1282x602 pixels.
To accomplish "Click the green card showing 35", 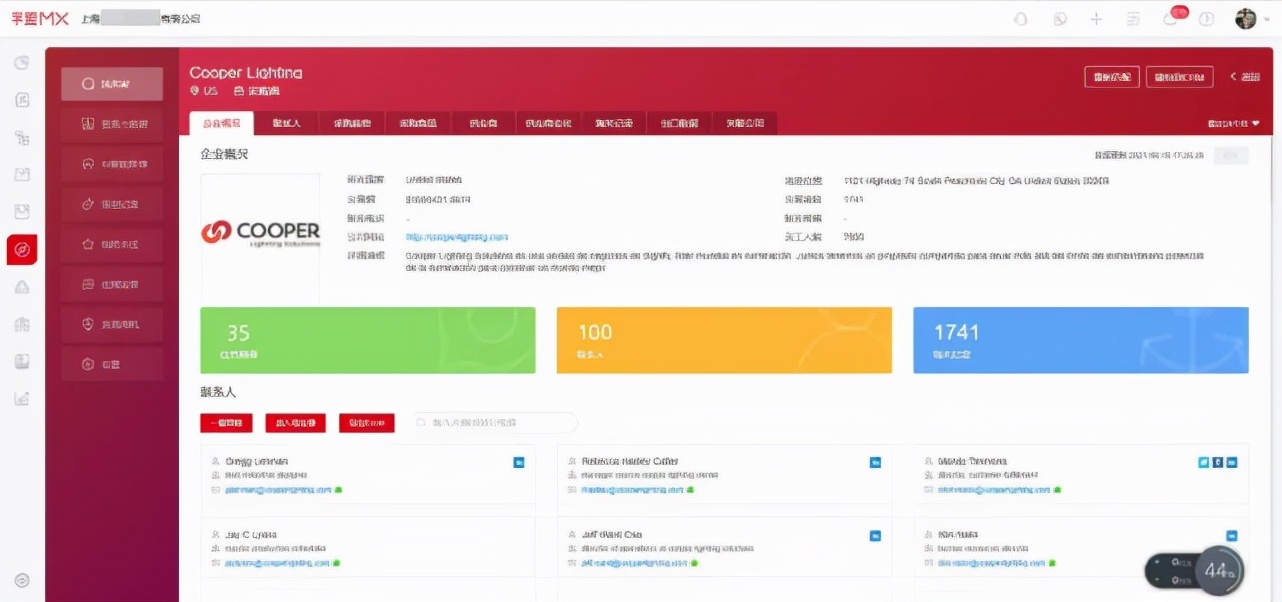I will [x=368, y=340].
